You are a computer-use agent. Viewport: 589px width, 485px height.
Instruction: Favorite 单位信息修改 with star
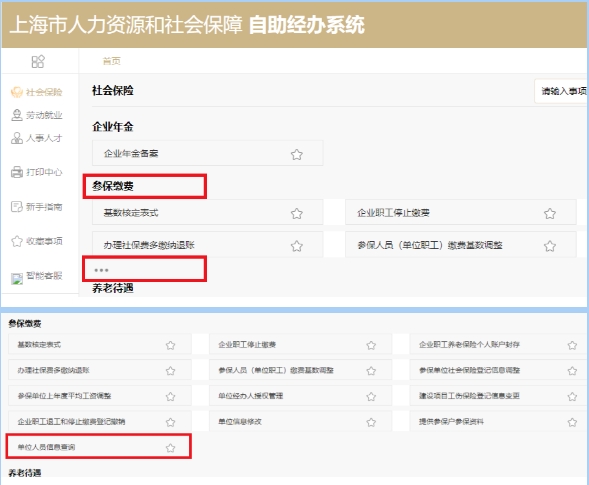pyautogui.click(x=371, y=422)
